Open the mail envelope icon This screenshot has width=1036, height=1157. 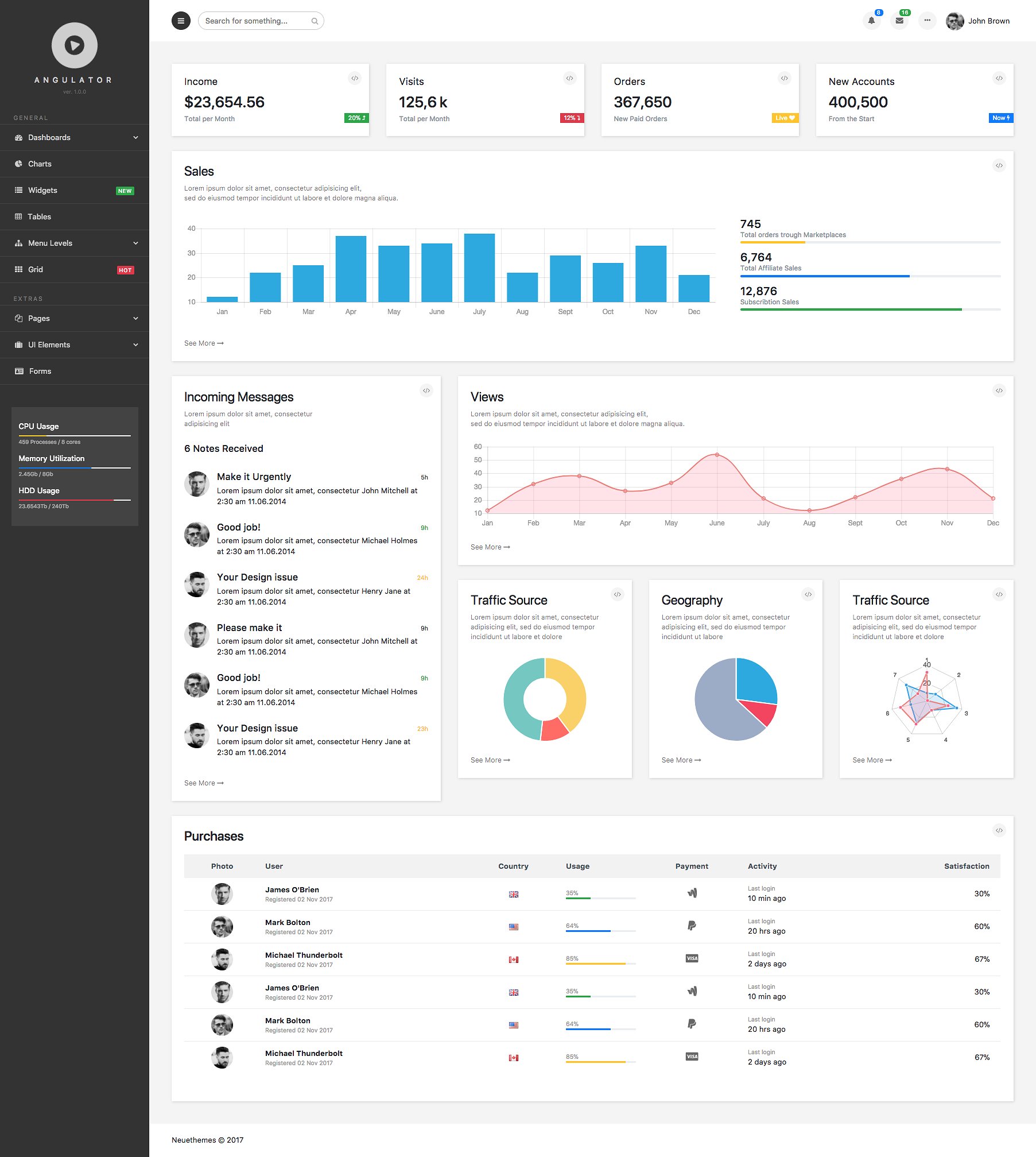(x=899, y=21)
